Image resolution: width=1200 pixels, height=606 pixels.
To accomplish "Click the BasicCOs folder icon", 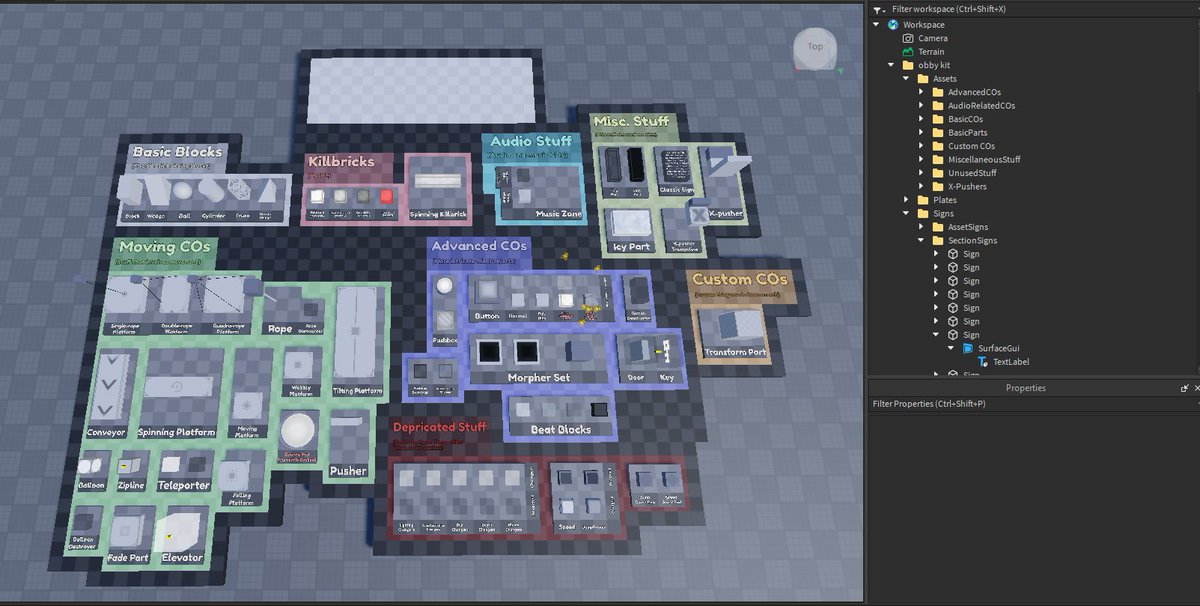I will [937, 119].
